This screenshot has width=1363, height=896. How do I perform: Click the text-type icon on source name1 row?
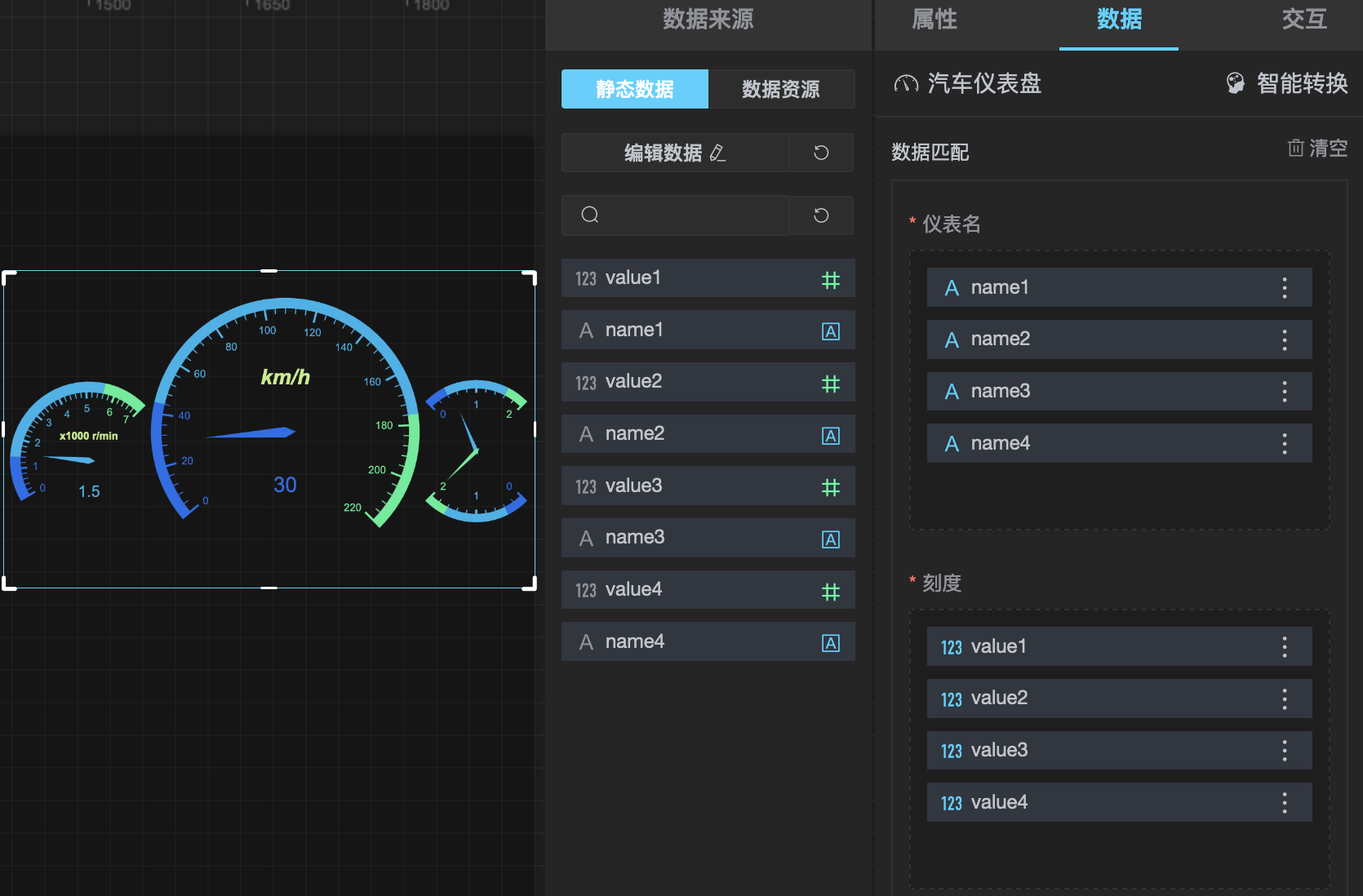(x=830, y=331)
